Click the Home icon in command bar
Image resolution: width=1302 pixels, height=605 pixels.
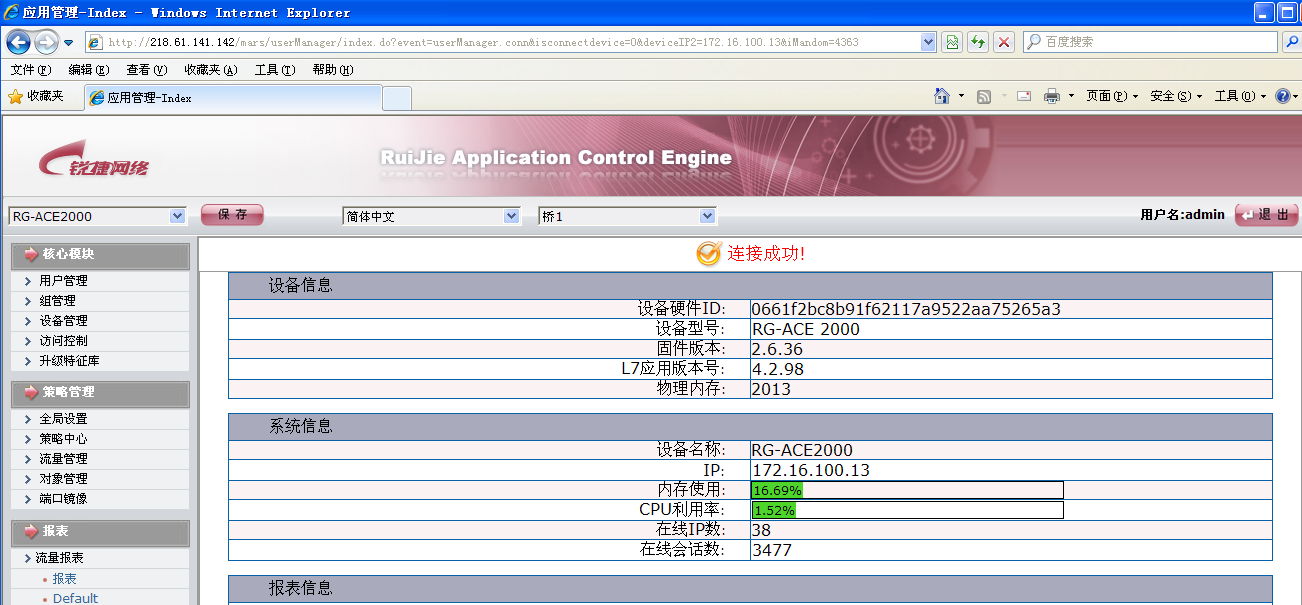(x=942, y=96)
